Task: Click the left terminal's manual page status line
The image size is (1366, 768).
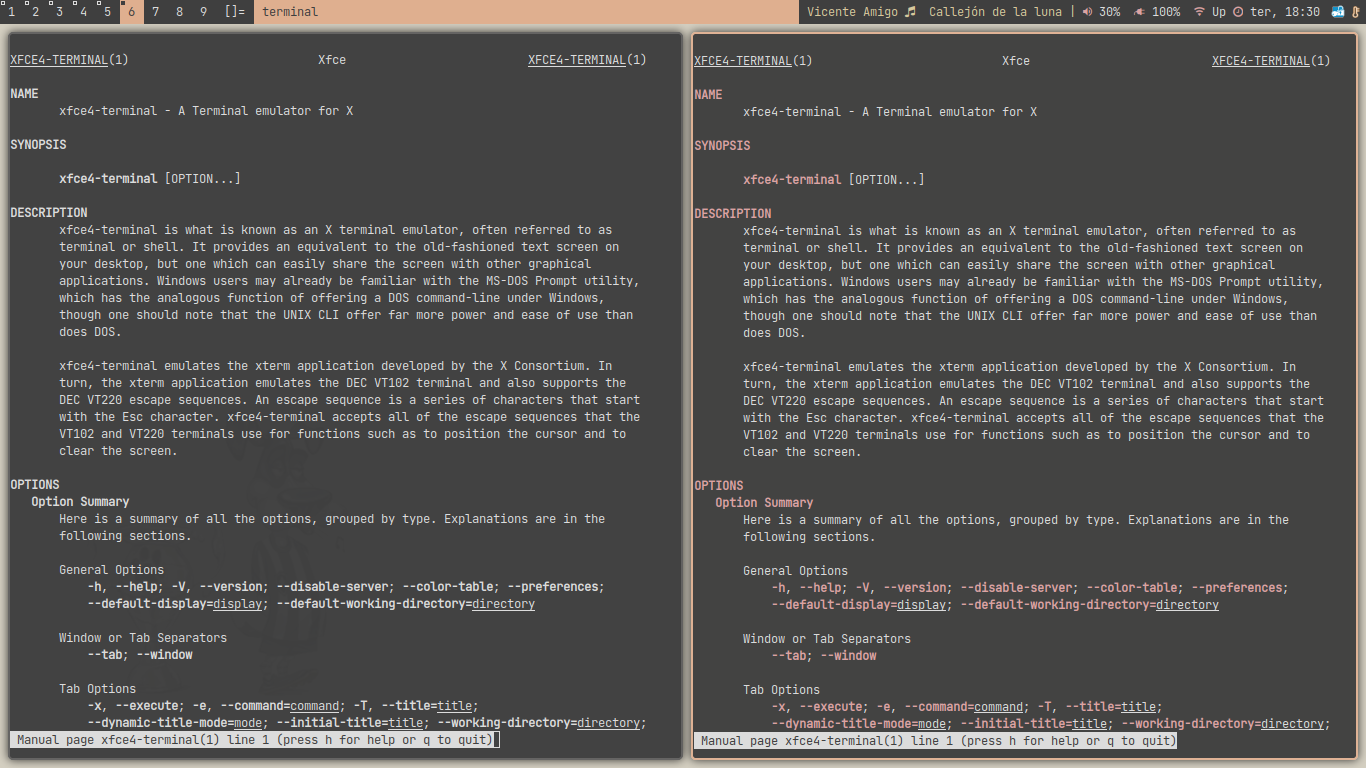Action: [x=254, y=740]
